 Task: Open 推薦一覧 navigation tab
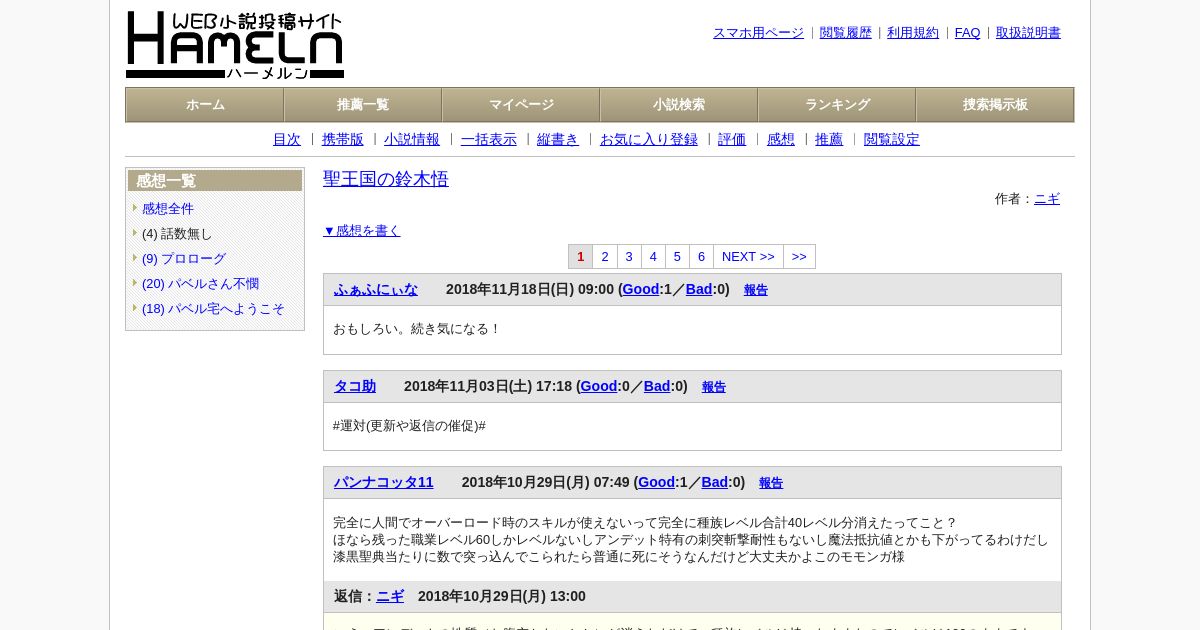click(363, 105)
